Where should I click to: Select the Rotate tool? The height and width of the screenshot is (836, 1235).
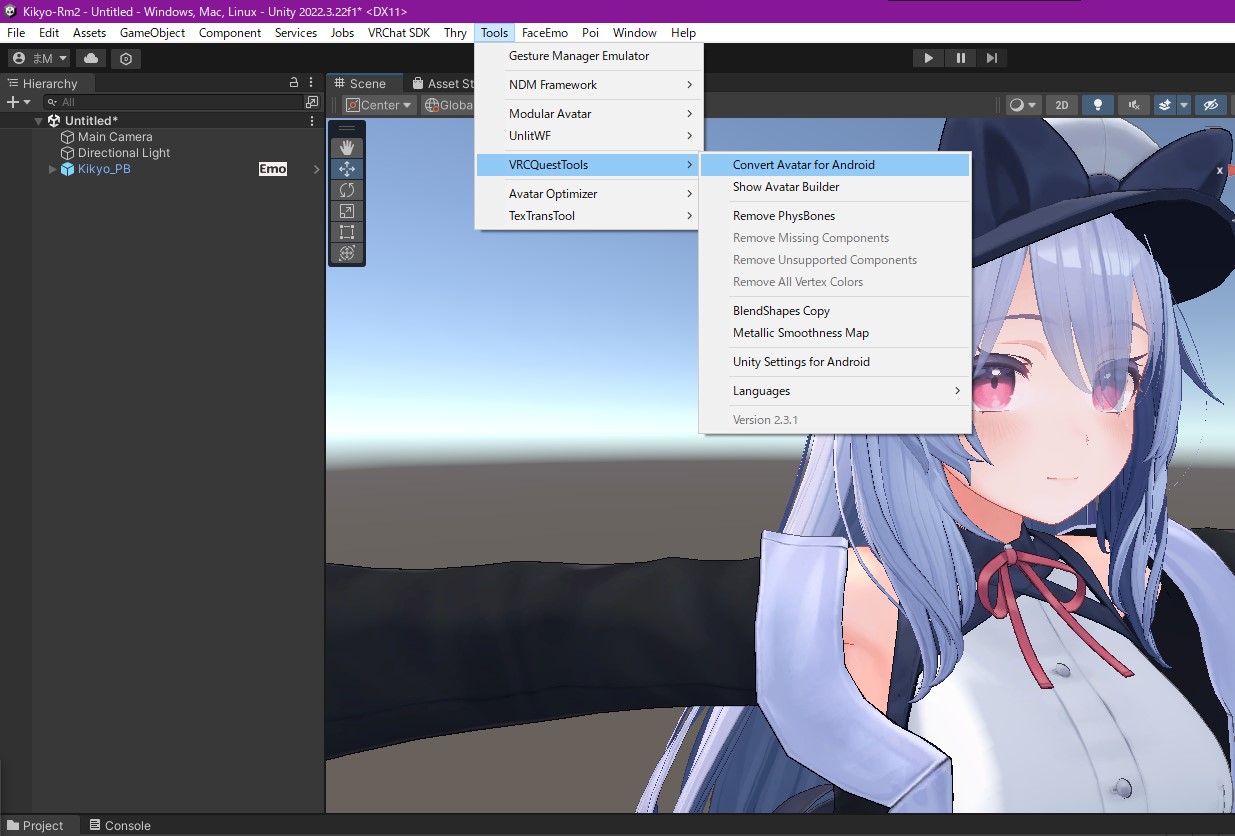(347, 190)
